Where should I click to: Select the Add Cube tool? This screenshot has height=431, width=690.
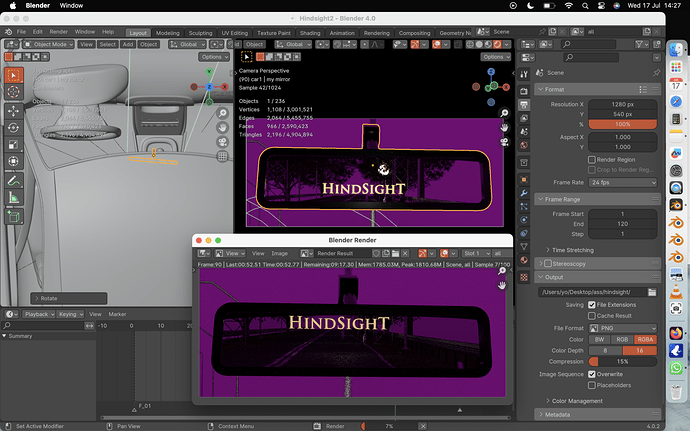pos(14,217)
